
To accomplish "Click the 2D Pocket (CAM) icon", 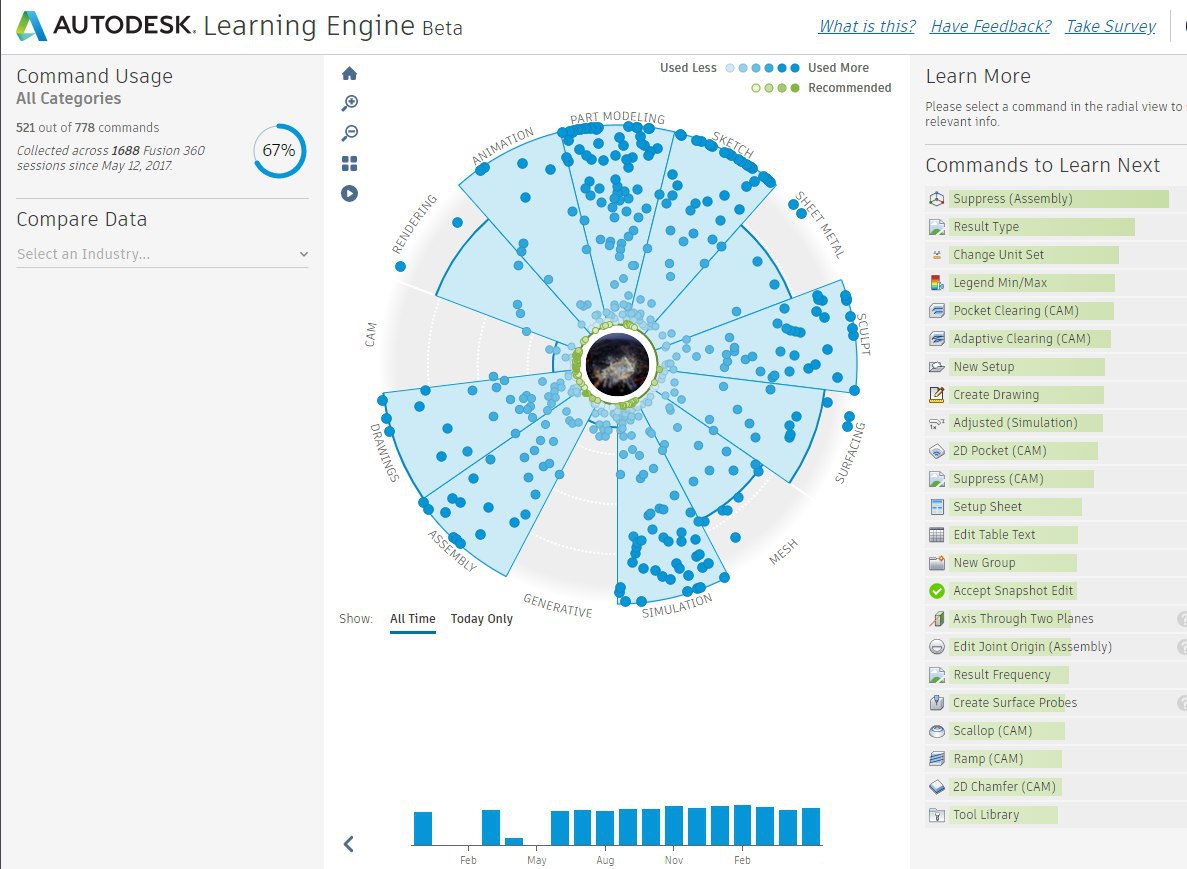I will click(x=936, y=451).
